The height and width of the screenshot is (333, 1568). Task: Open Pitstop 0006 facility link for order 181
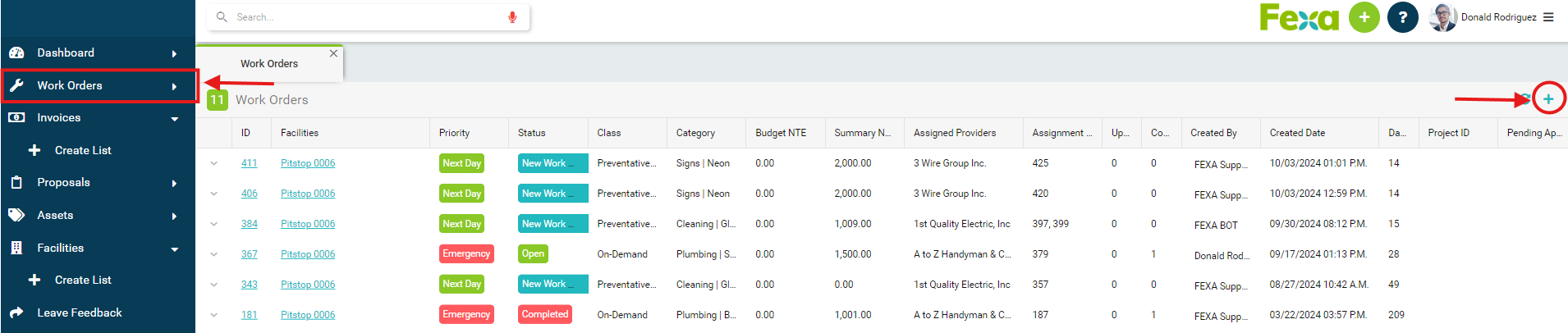click(308, 315)
